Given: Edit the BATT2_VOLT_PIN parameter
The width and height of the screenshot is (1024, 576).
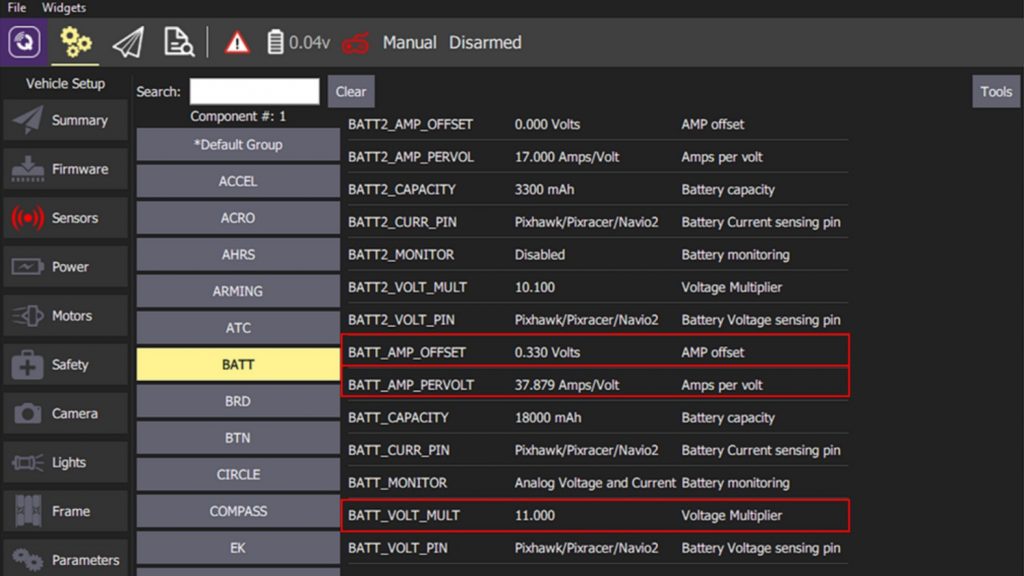Looking at the screenshot, I should click(x=597, y=320).
